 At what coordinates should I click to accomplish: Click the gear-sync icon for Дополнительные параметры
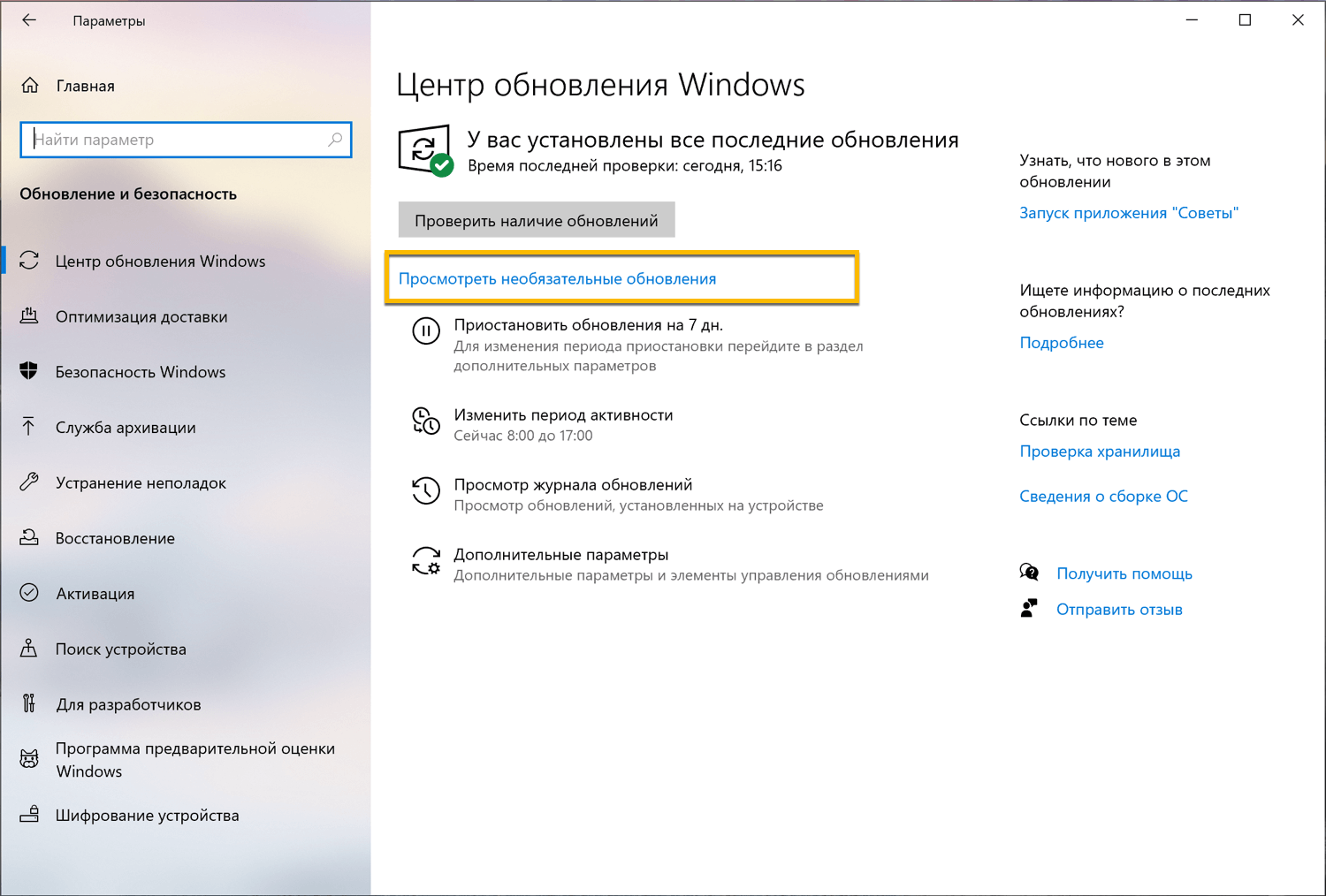point(426,560)
